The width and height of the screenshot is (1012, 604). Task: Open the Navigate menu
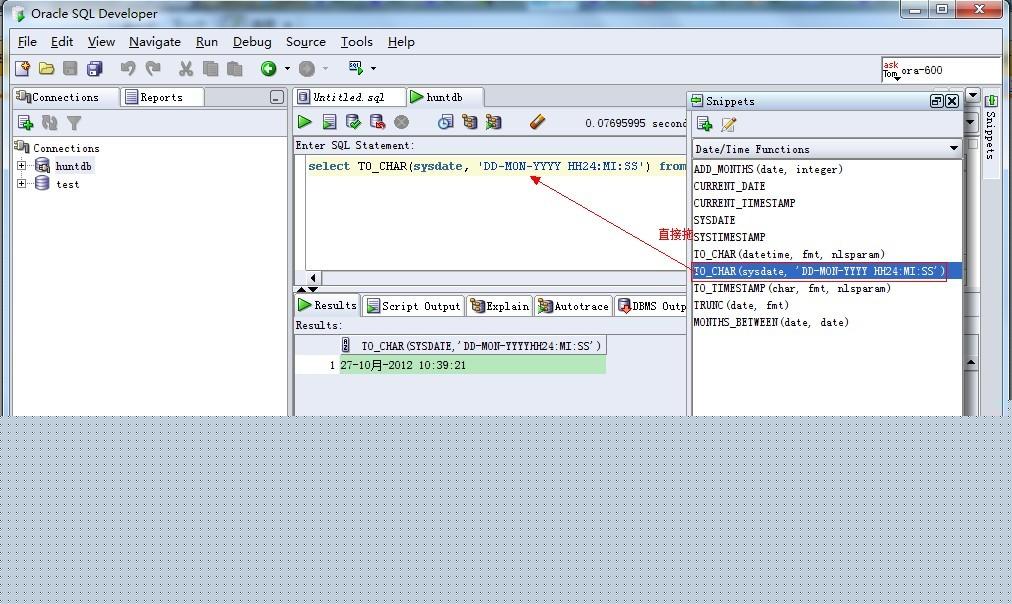pyautogui.click(x=155, y=42)
